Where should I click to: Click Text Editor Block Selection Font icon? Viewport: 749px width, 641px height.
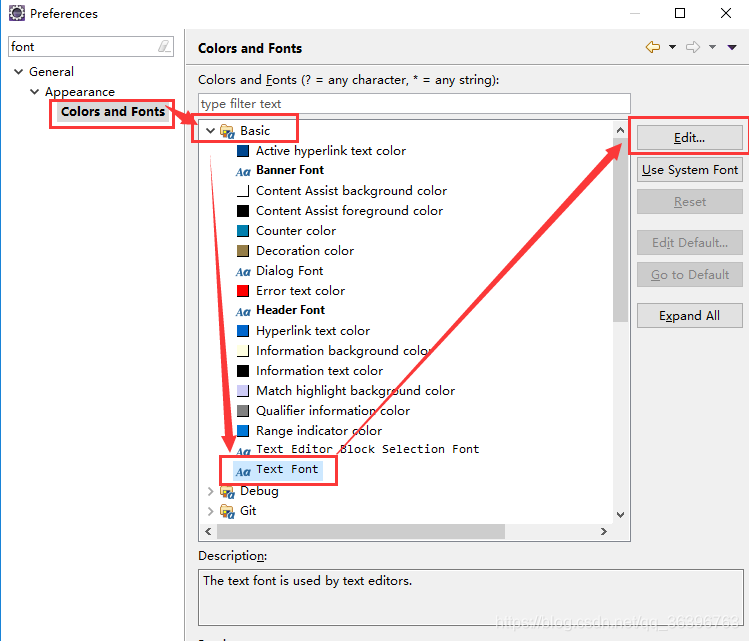click(243, 450)
